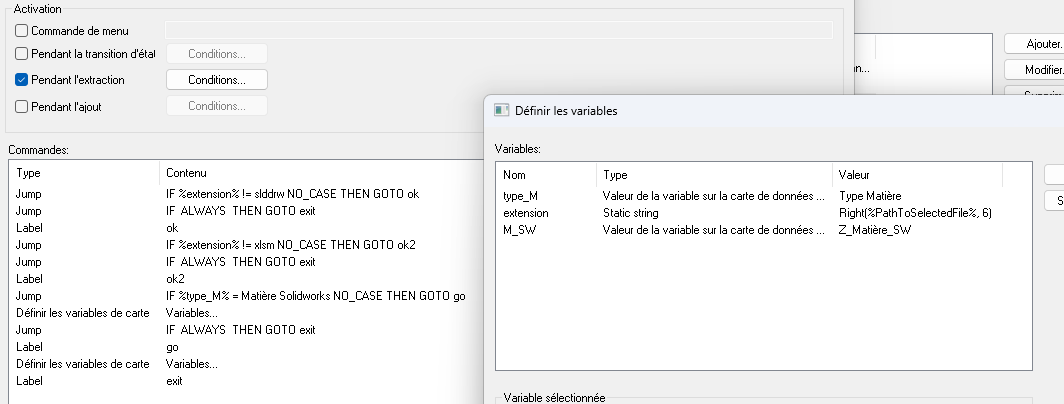Image resolution: width=1064 pixels, height=404 pixels.
Task: Select the type_M variable row
Action: click(x=520, y=196)
